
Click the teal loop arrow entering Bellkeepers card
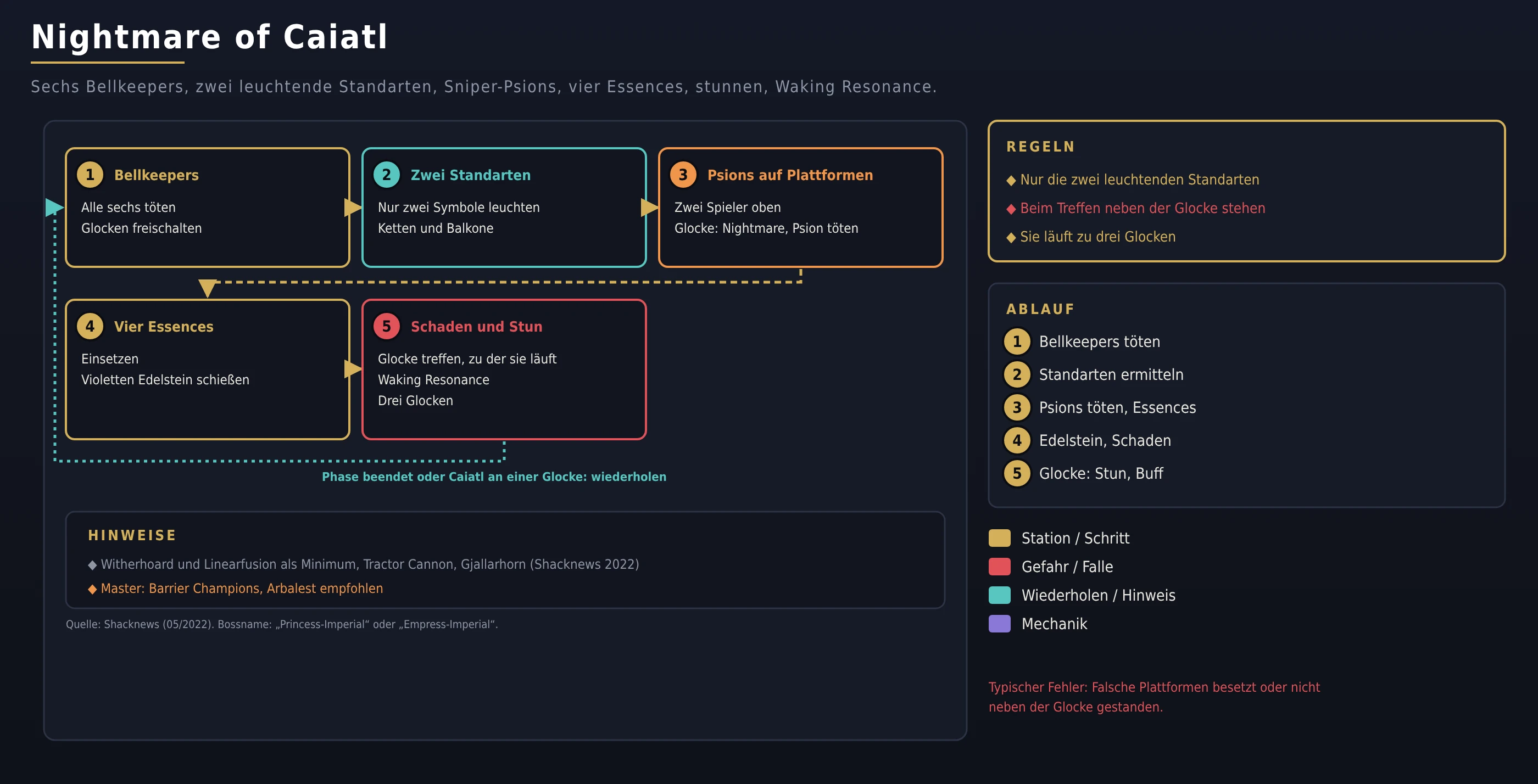tap(54, 208)
